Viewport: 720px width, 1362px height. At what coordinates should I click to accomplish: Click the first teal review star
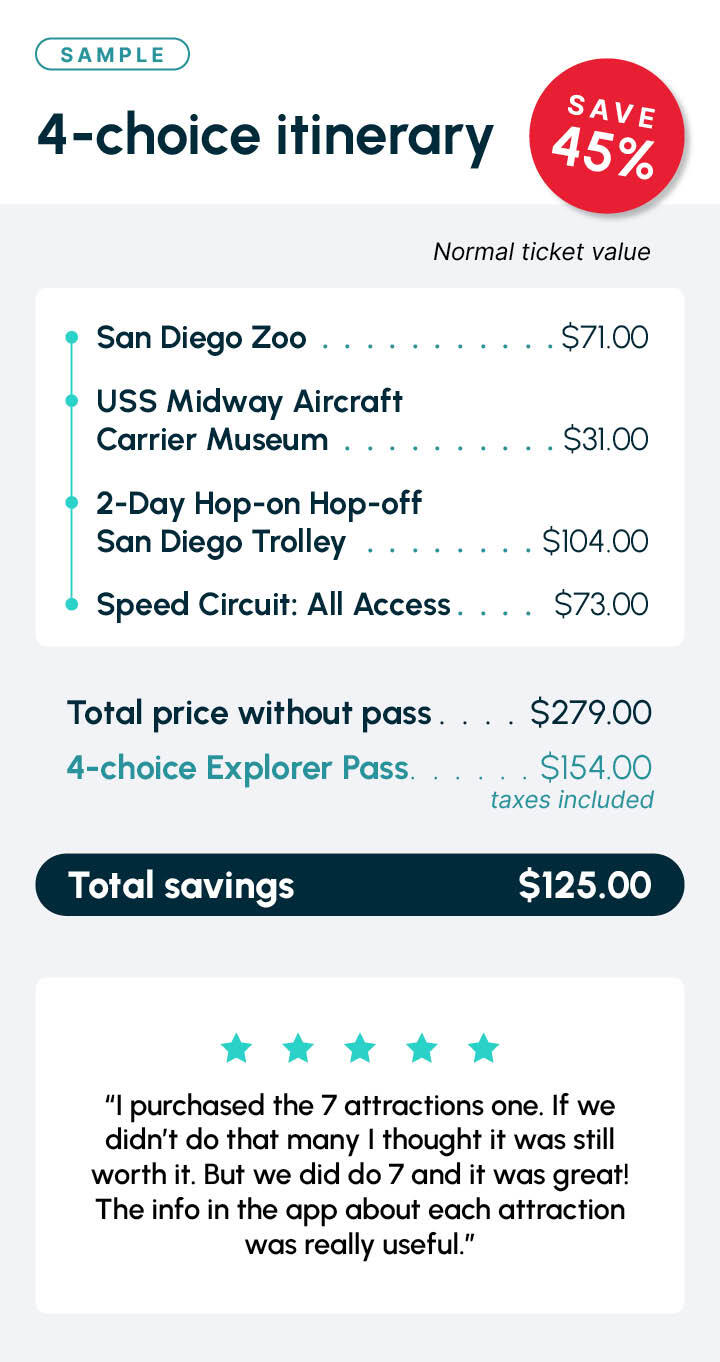[236, 1048]
